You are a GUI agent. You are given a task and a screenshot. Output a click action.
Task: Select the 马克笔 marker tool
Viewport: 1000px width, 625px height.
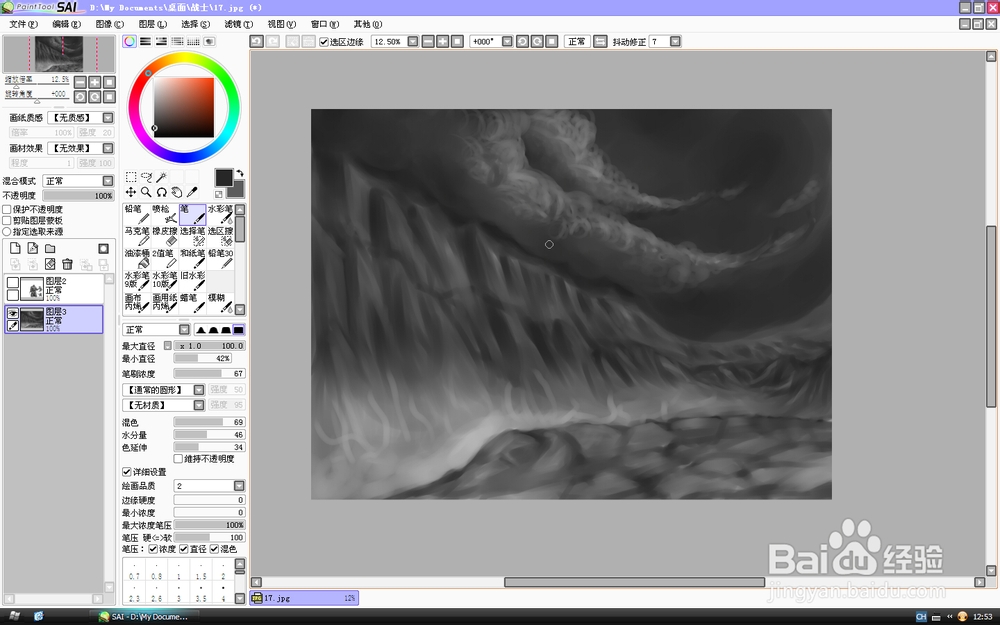tap(136, 236)
